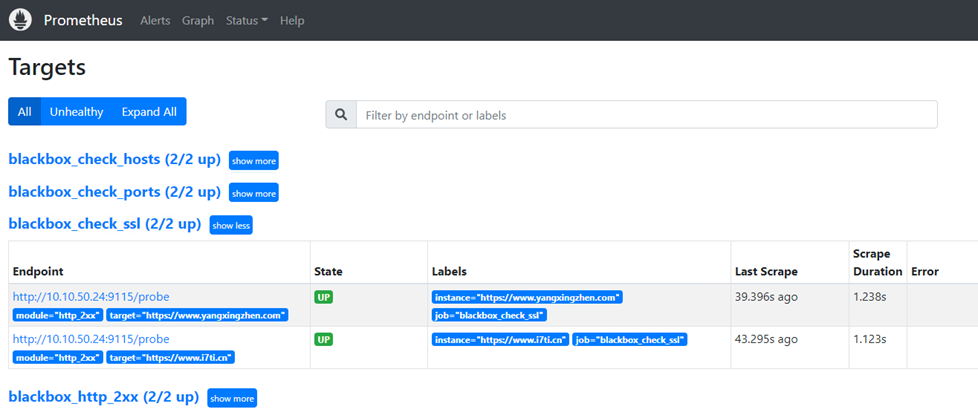Open probe endpoint link for i7ti.cn

coord(91,339)
